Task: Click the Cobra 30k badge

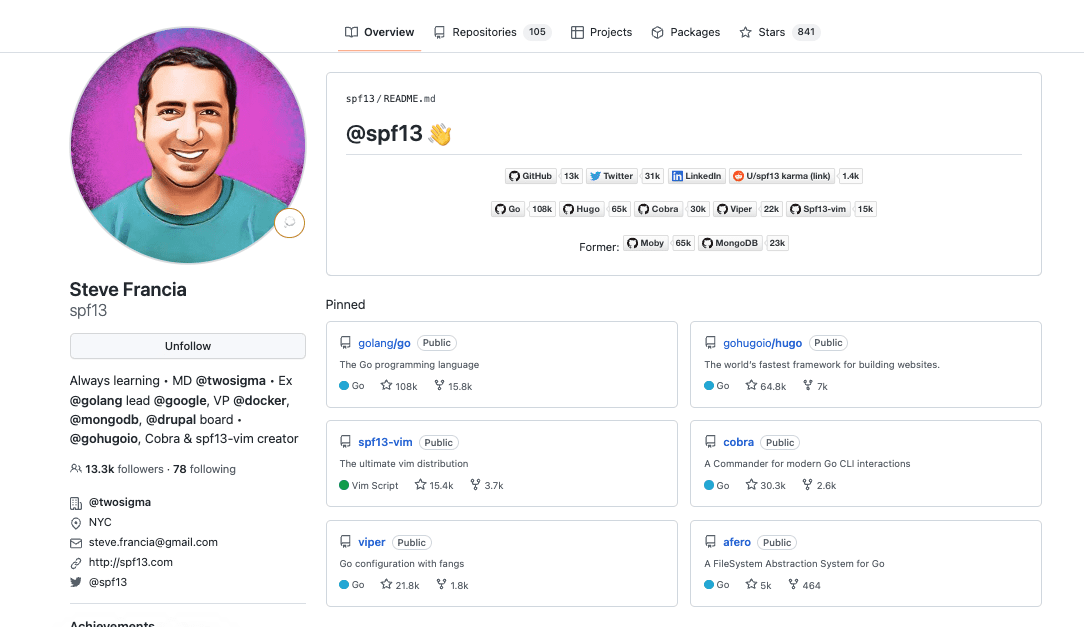Action: pyautogui.click(x=672, y=209)
